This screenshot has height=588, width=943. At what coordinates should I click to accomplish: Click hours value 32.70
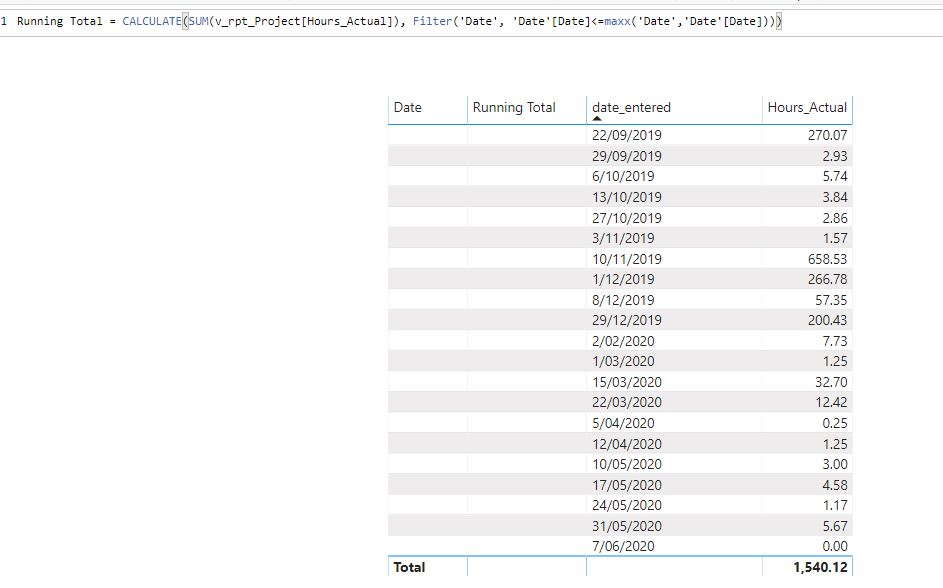[x=831, y=382]
